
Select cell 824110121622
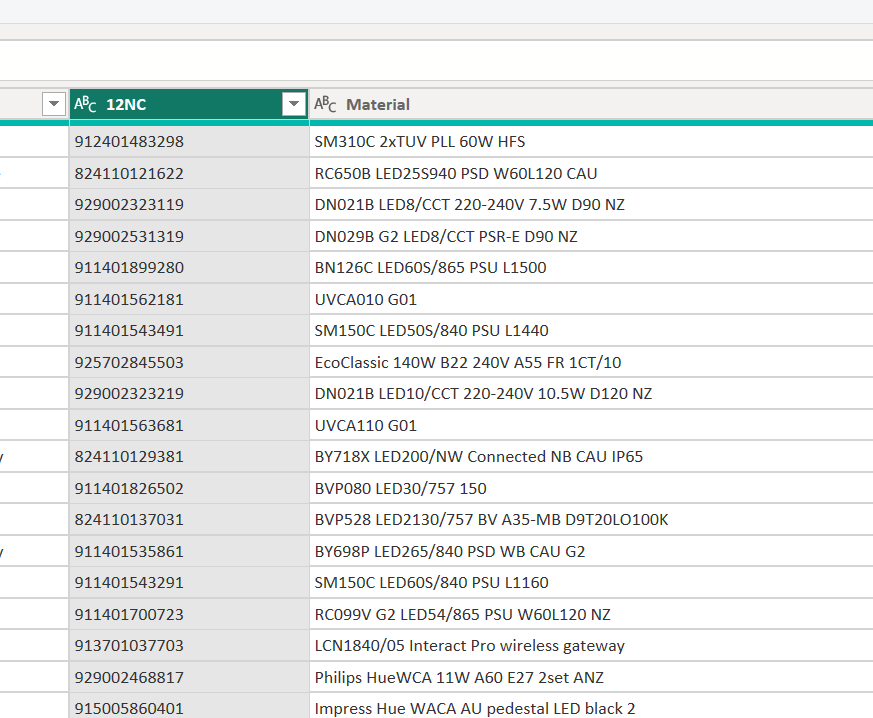click(x=189, y=174)
